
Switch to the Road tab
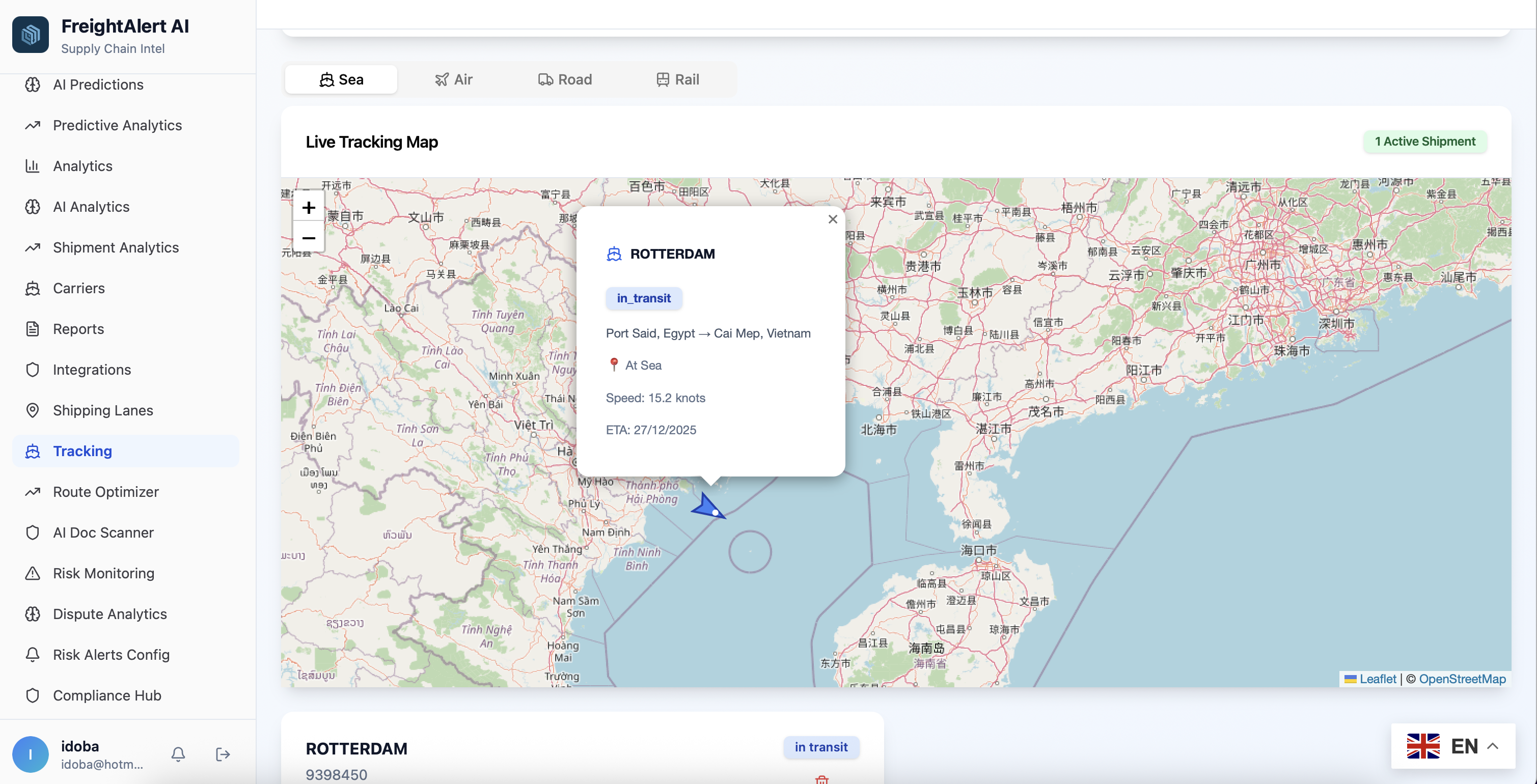click(565, 79)
